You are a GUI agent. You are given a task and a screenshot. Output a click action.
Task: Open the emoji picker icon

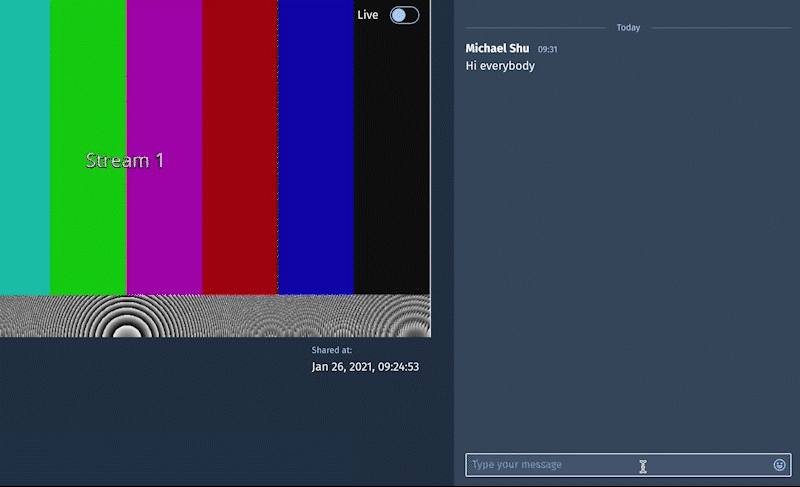tap(779, 465)
